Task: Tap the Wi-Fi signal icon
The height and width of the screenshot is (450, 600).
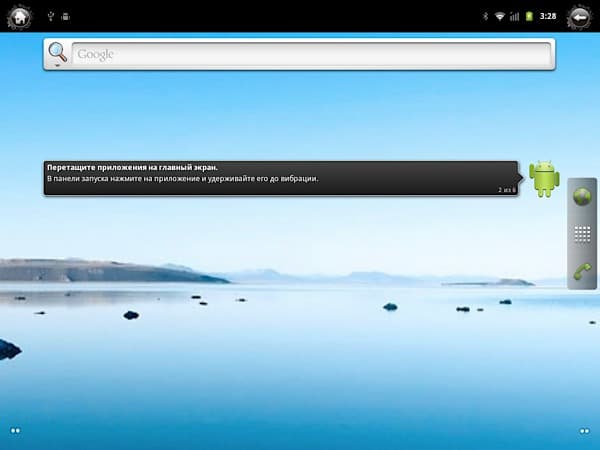Action: click(499, 16)
